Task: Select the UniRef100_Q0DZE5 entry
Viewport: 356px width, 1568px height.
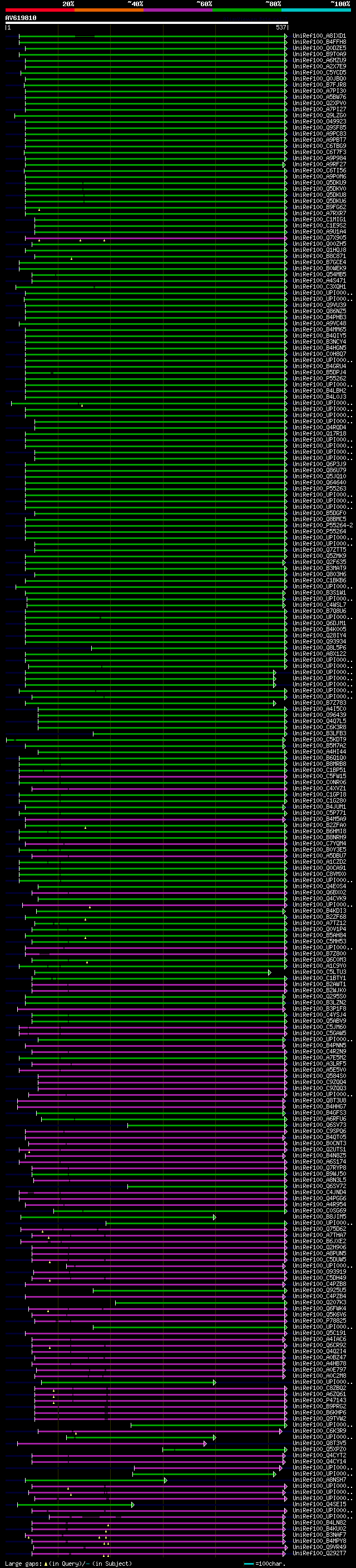Action: pos(319,48)
